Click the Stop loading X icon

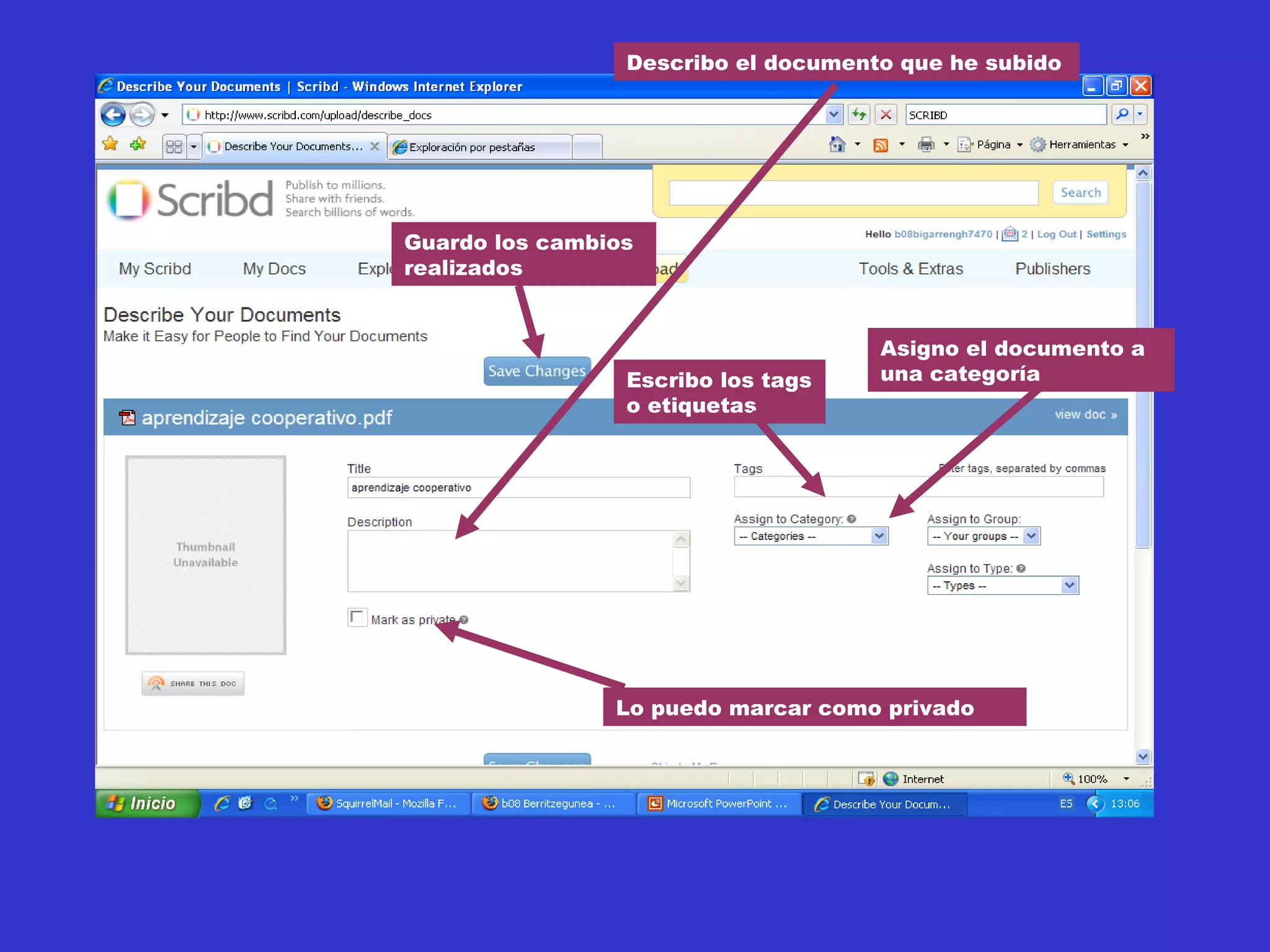coord(886,115)
